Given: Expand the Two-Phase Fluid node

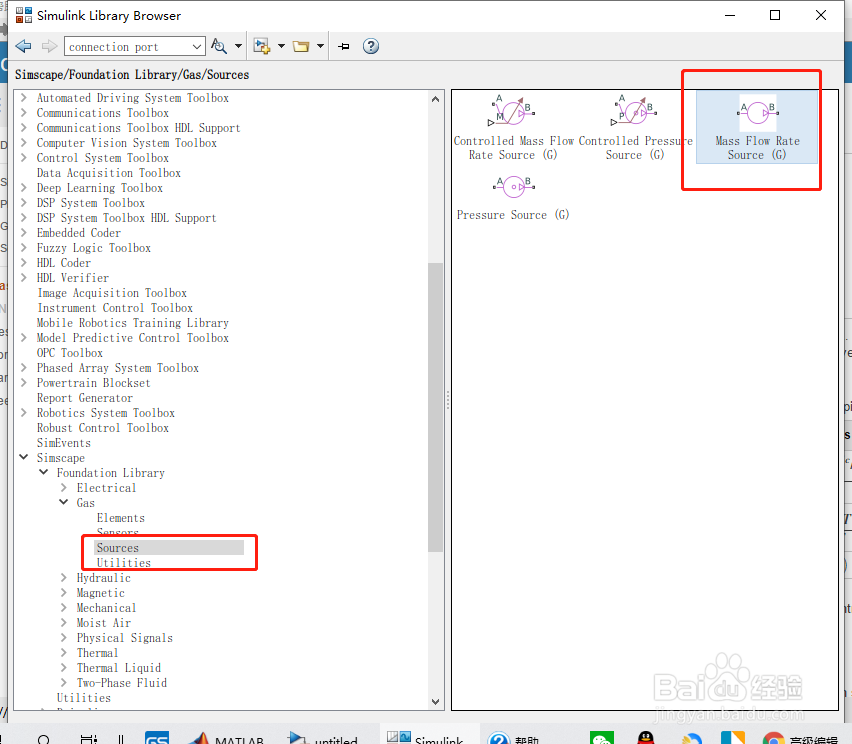Looking at the screenshot, I should point(64,683).
